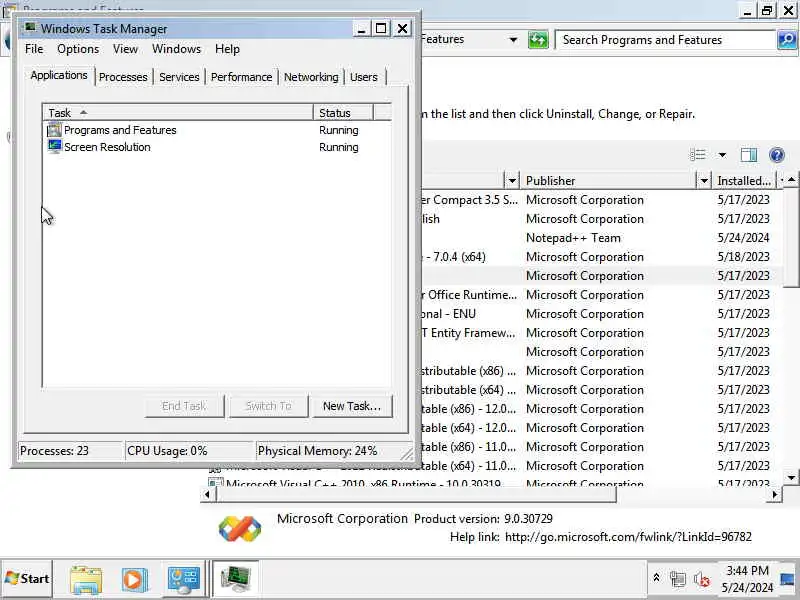Switch to the Users tab
Viewport: 800px width, 600px height.
(364, 77)
